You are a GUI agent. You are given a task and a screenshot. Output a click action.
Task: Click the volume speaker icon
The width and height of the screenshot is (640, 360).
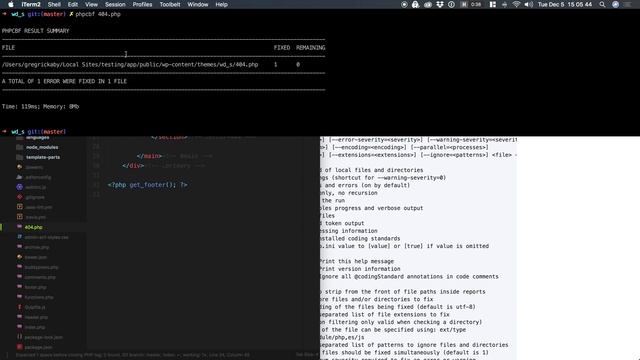pyautogui.click(x=528, y=4)
